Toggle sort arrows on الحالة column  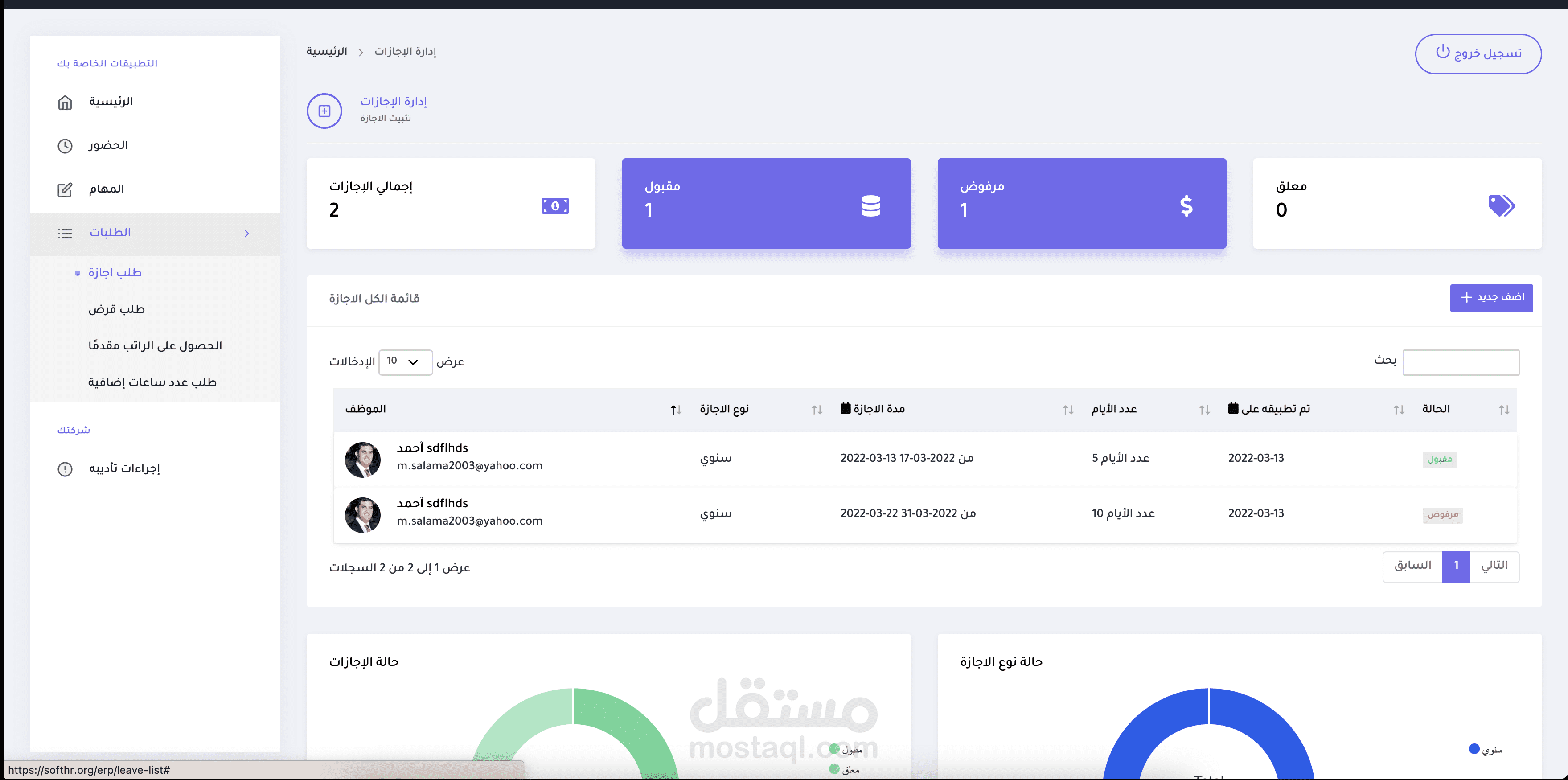click(1503, 410)
